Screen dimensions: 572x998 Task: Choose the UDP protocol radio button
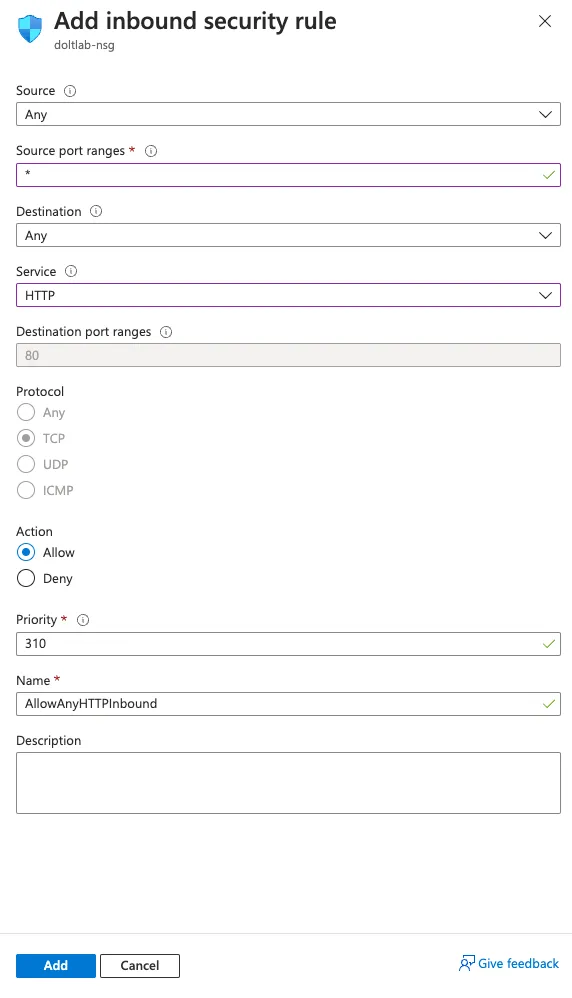(26, 465)
